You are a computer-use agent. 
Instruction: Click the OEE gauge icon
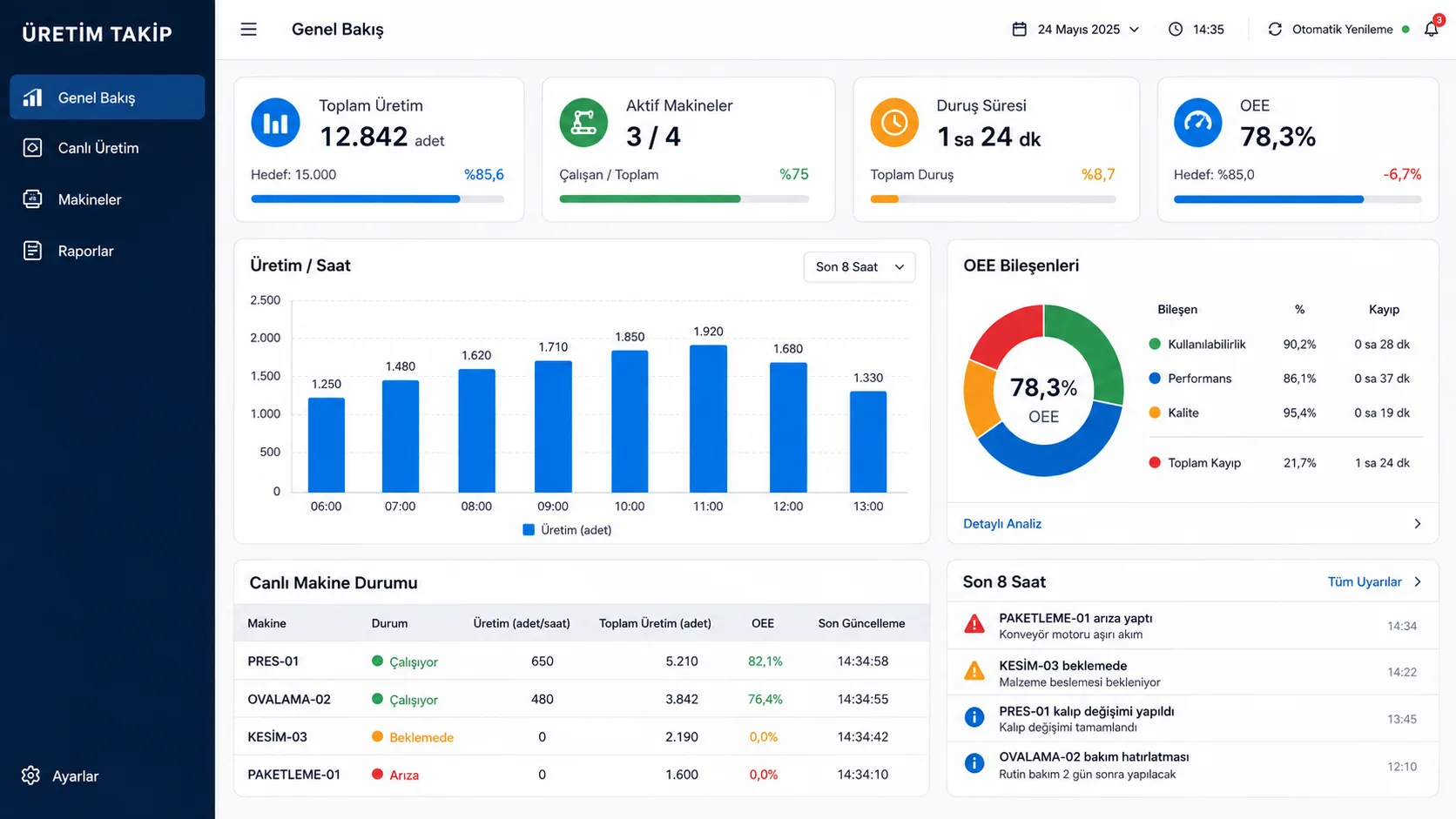(x=1198, y=123)
